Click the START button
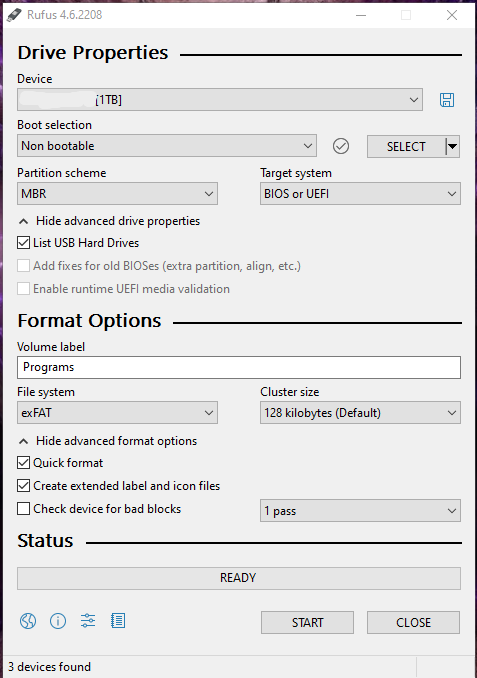Screen dimensions: 477x678 307,622
